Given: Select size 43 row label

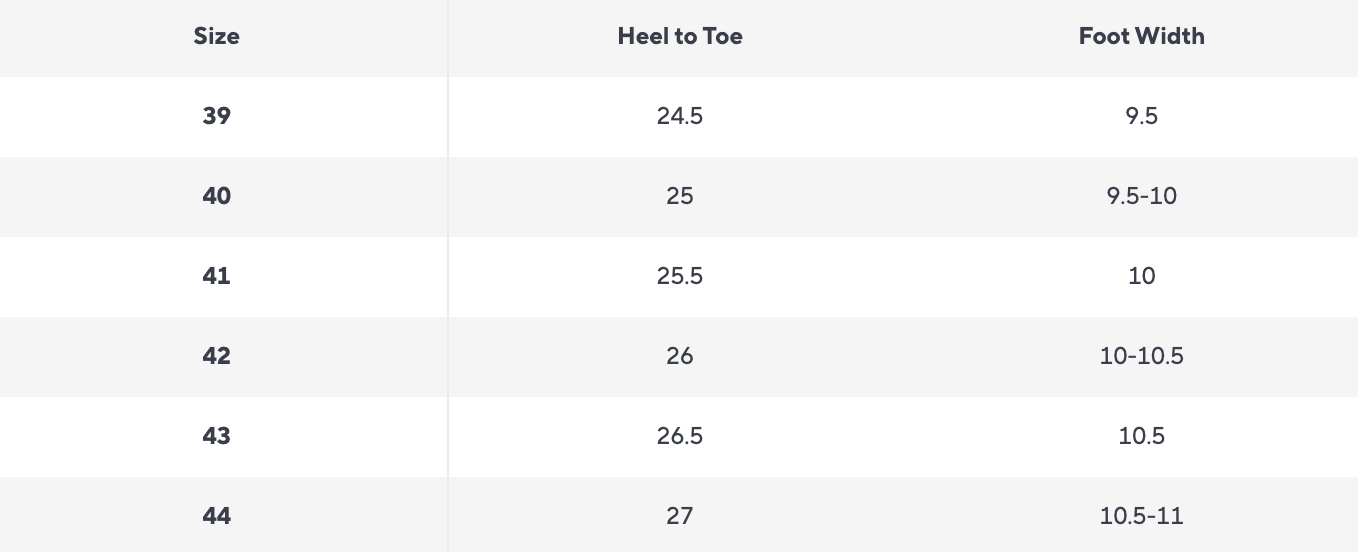Looking at the screenshot, I should 216,436.
